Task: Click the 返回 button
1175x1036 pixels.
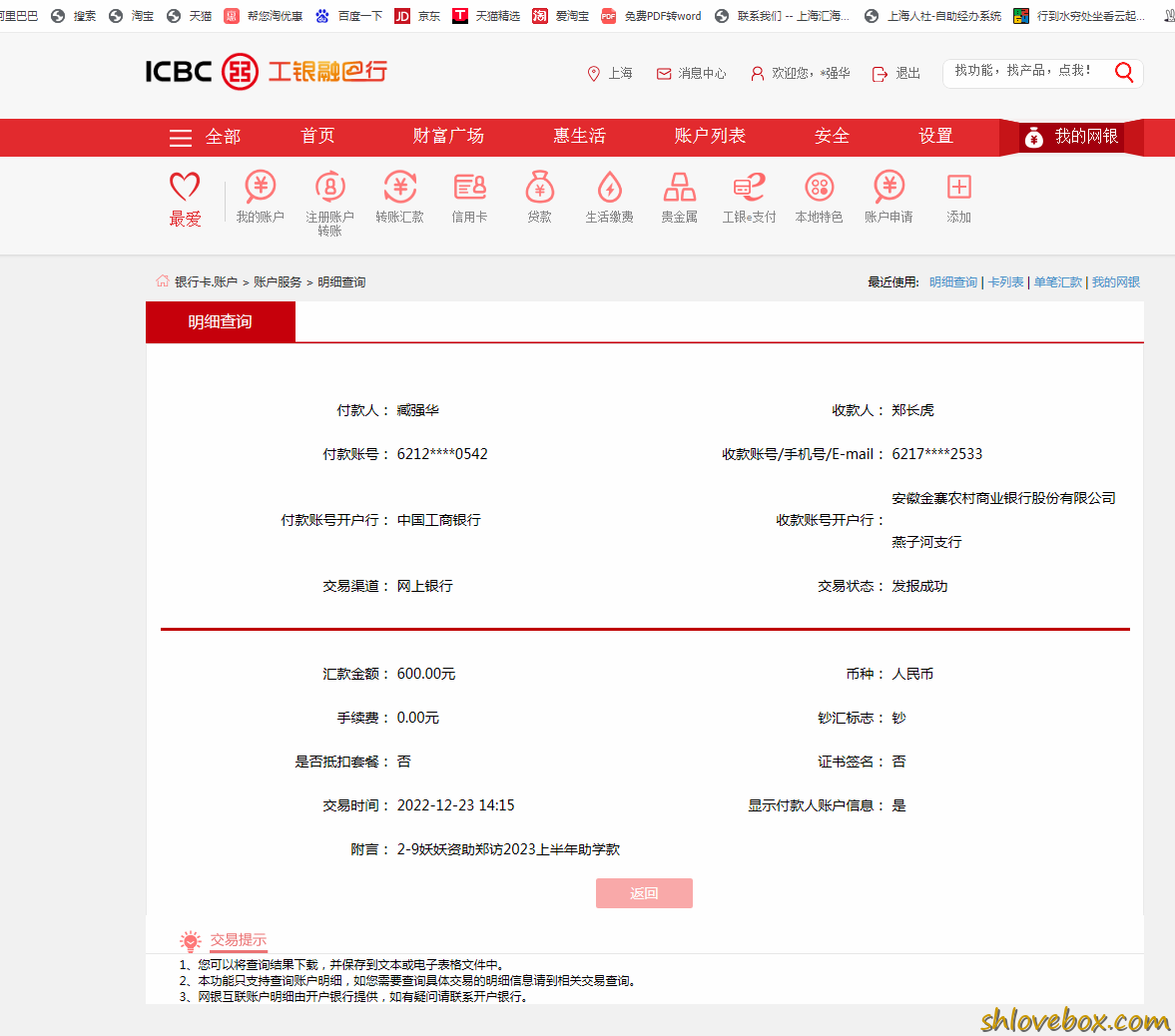Action: tap(644, 893)
